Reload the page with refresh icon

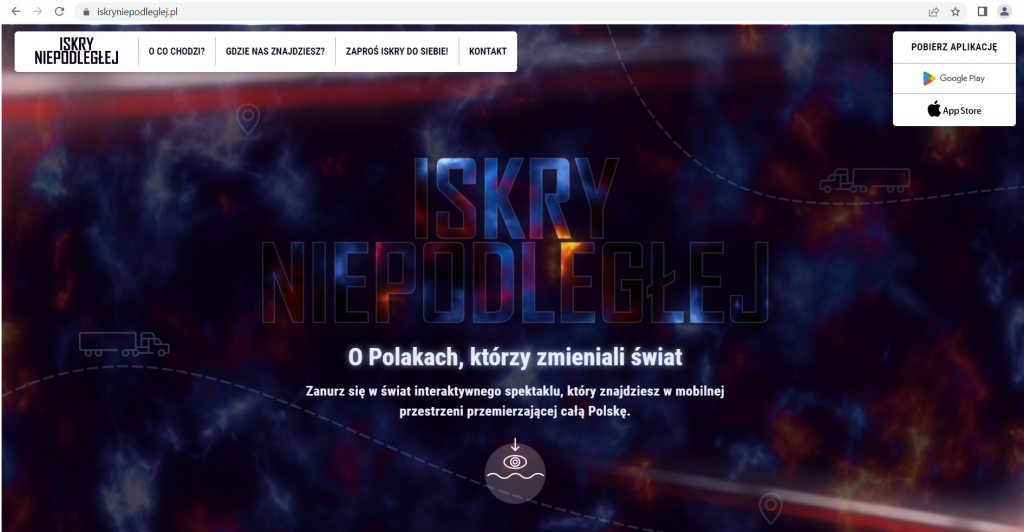59,12
